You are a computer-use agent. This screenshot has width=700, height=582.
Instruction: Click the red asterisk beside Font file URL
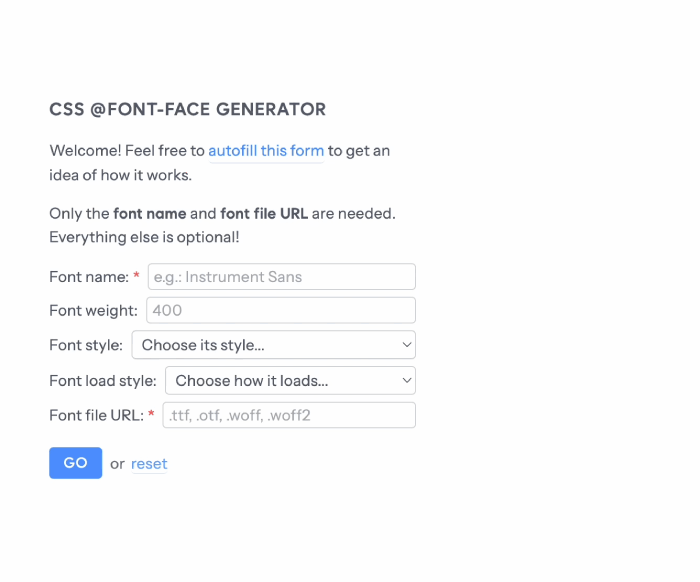[x=151, y=414]
